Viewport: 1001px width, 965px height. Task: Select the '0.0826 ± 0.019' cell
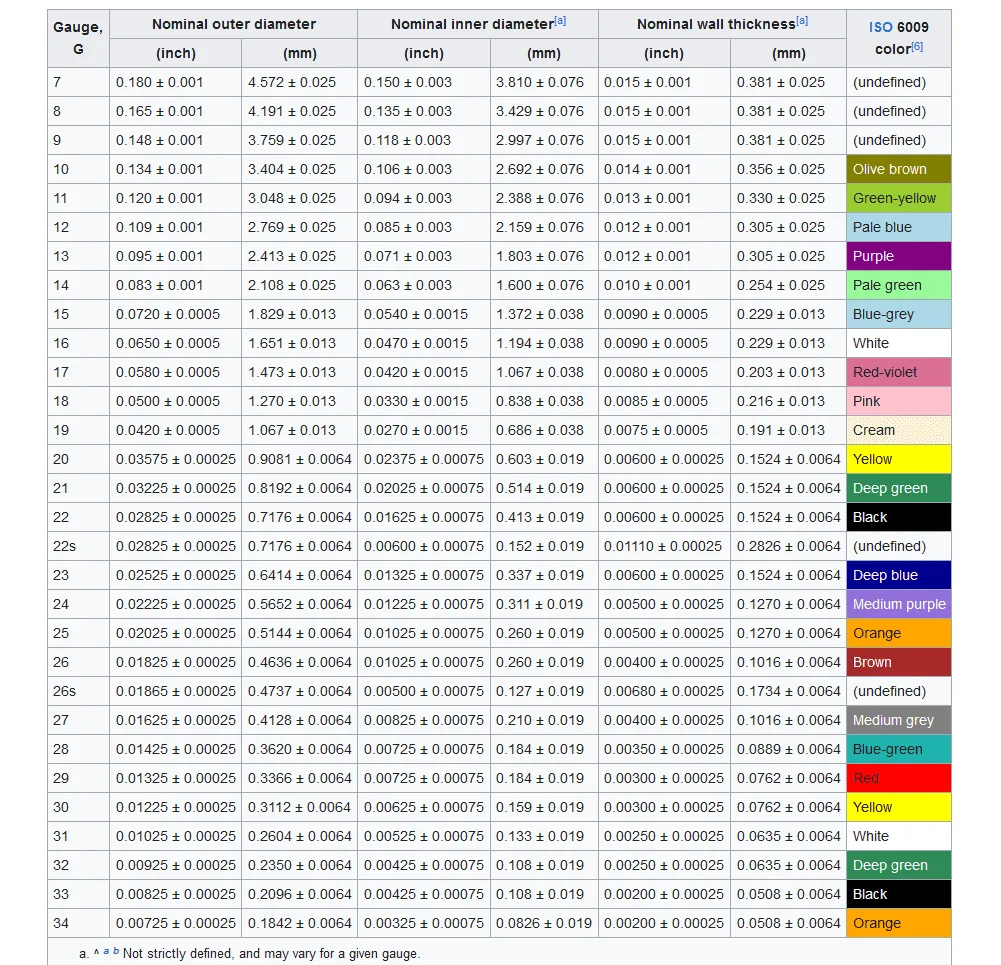544,923
